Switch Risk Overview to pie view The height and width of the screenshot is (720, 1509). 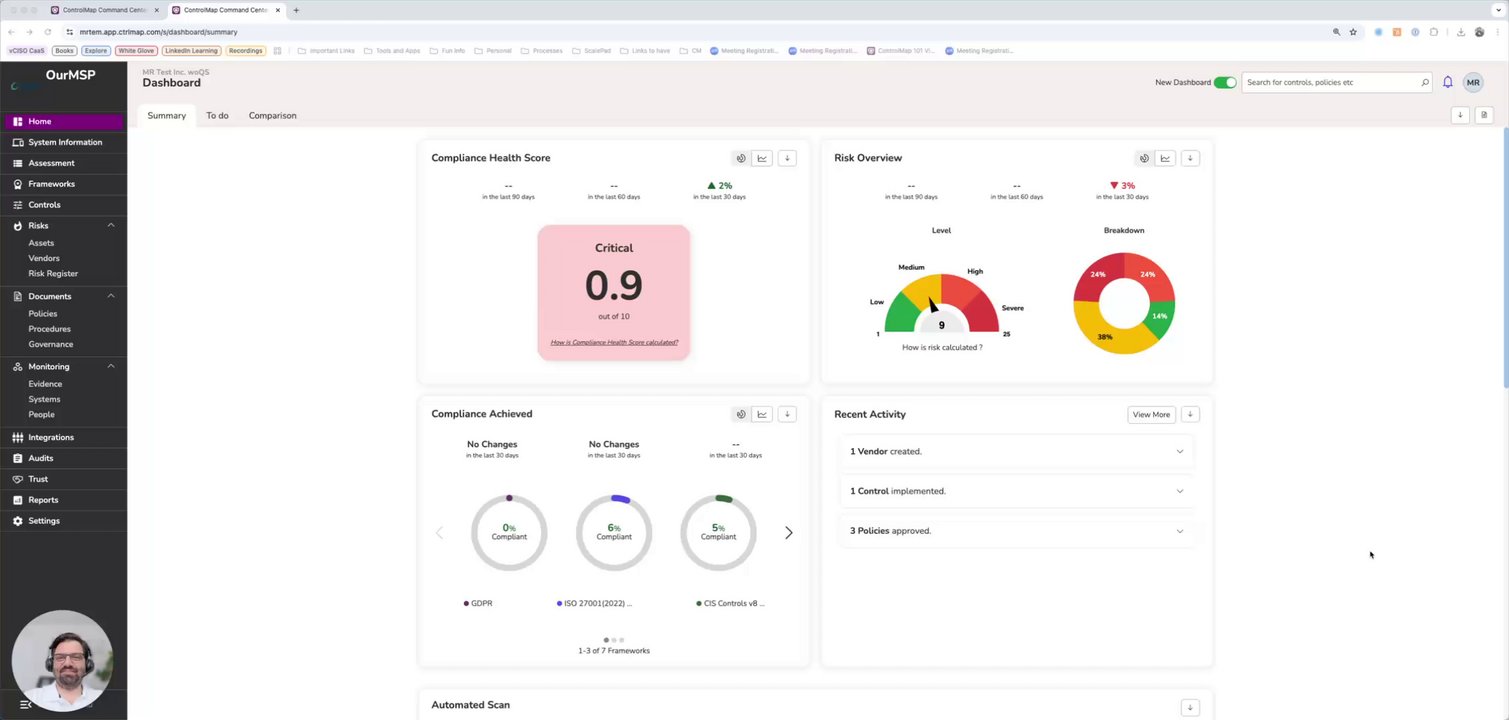pos(1144,158)
